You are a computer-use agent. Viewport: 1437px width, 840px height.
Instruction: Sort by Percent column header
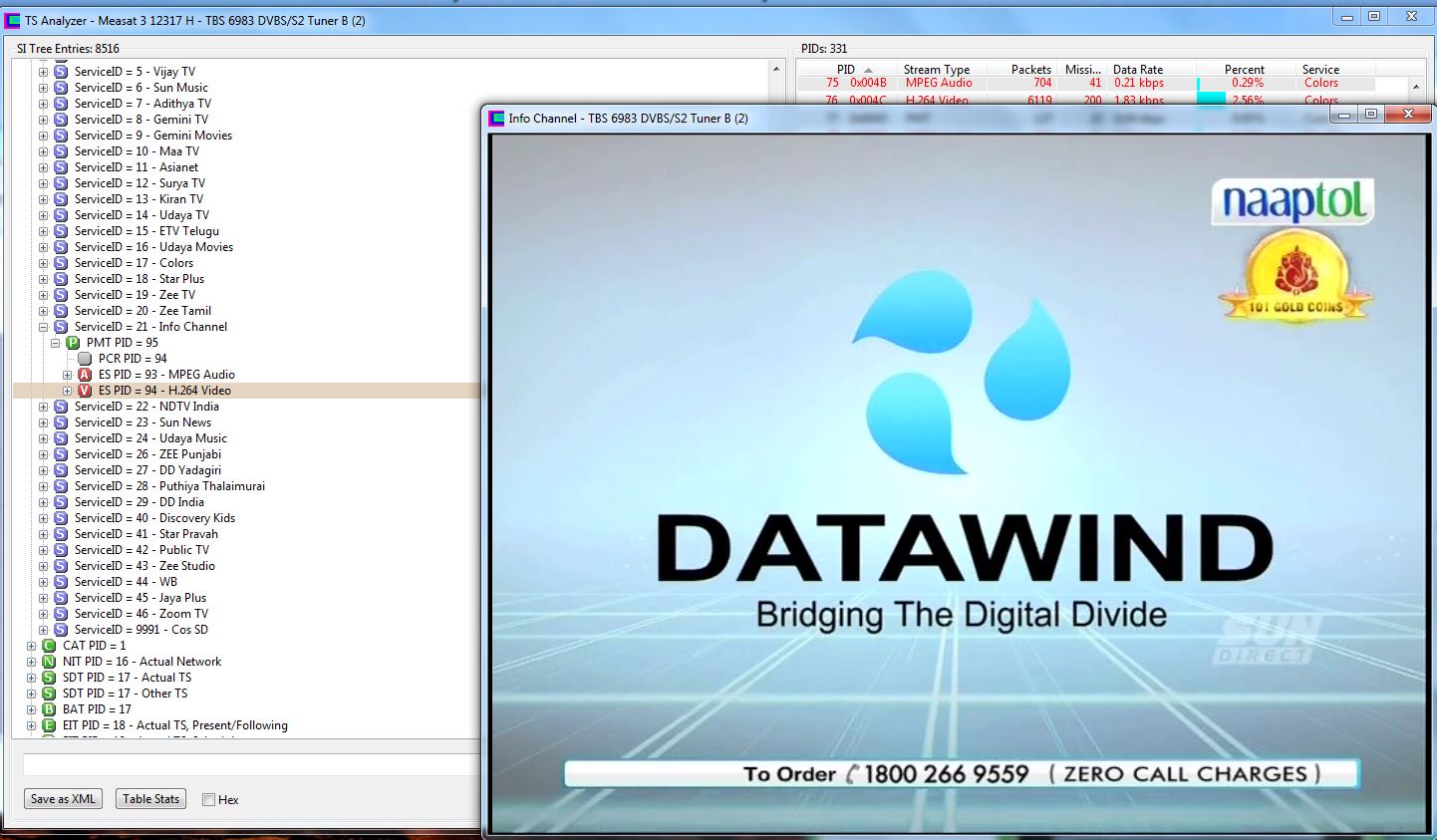[x=1244, y=70]
